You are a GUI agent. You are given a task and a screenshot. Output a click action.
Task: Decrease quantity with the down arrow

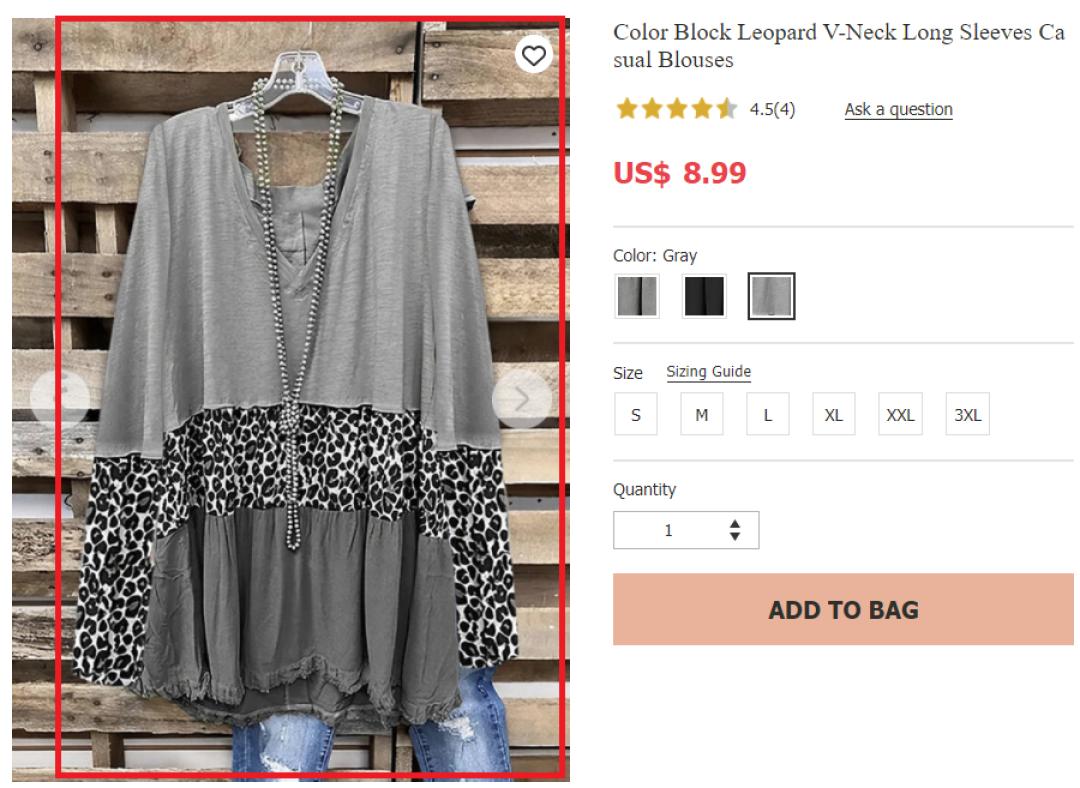point(736,537)
